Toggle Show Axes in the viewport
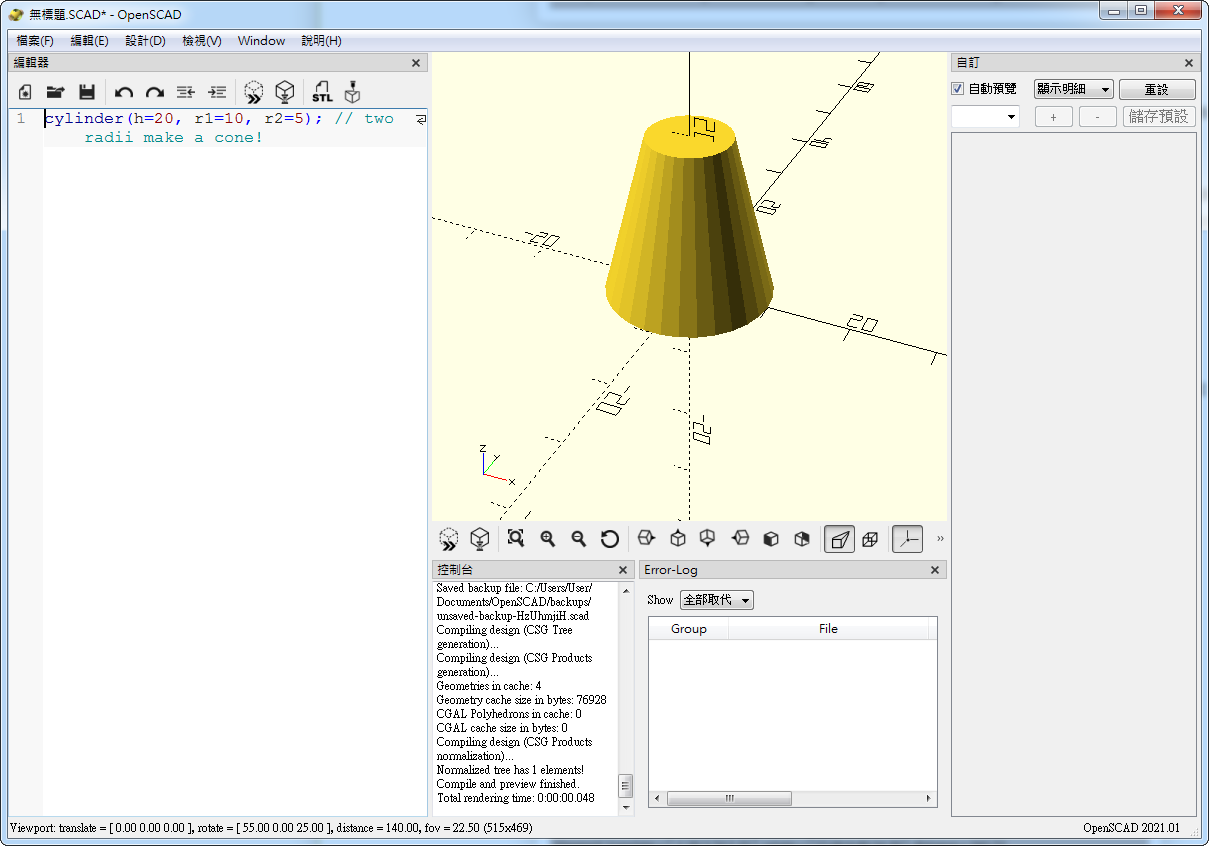 click(x=907, y=539)
